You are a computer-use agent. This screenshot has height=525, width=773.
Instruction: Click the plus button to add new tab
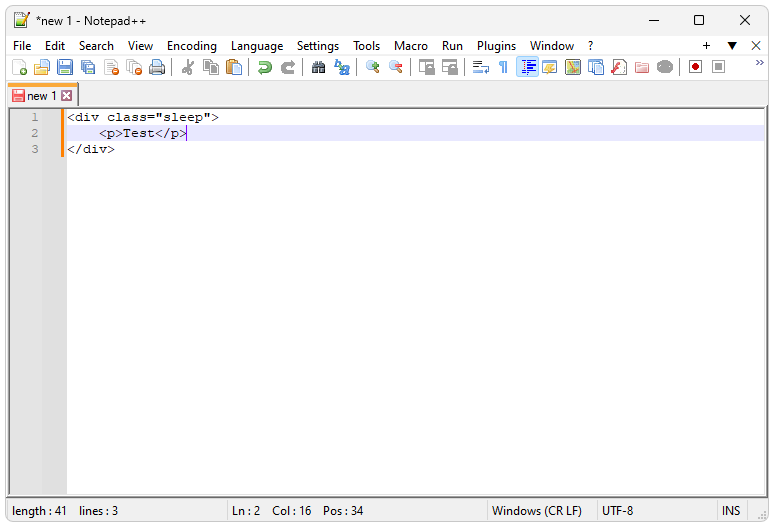point(706,46)
